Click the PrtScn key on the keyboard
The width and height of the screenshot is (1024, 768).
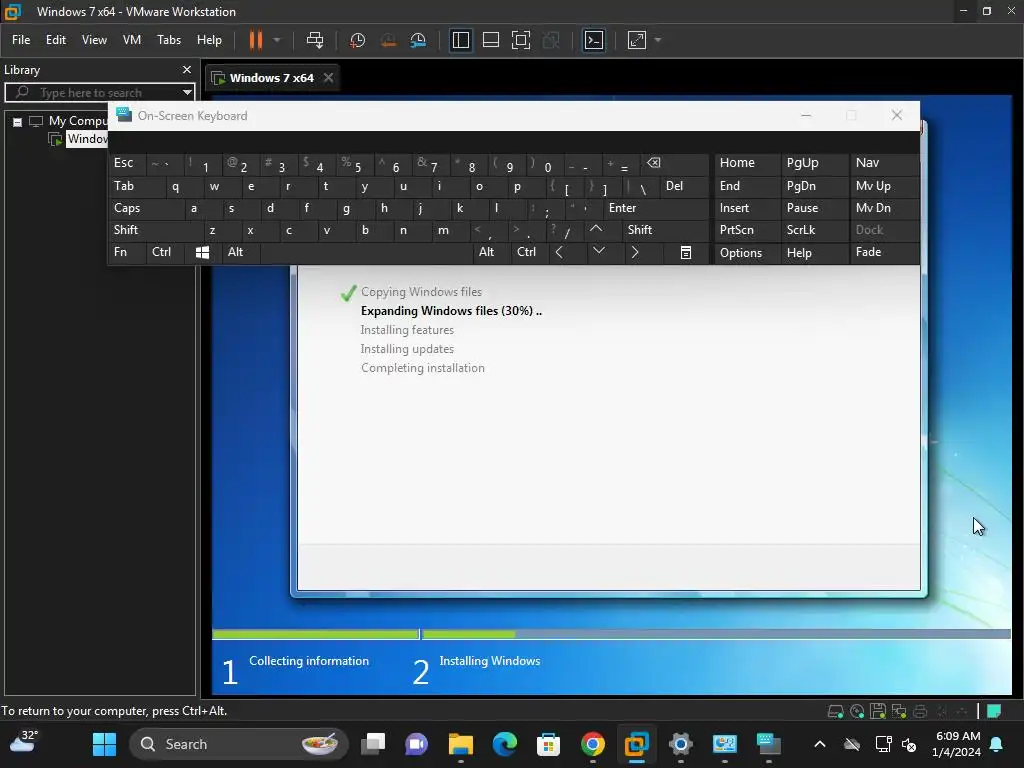click(x=746, y=230)
